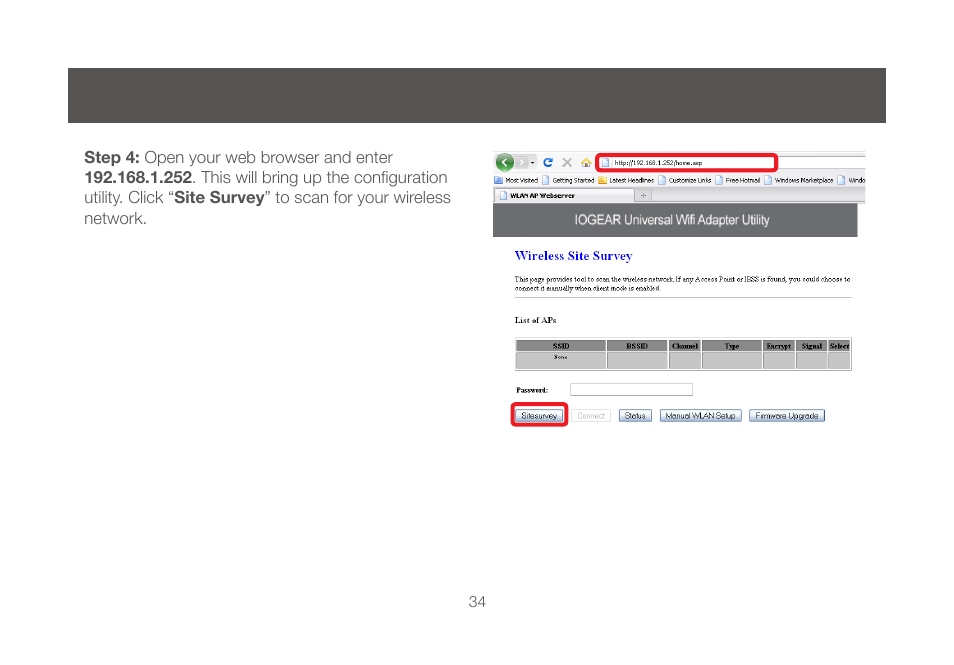Image resolution: width=954 pixels, height=665 pixels.
Task: Click the Select column header
Action: (839, 346)
